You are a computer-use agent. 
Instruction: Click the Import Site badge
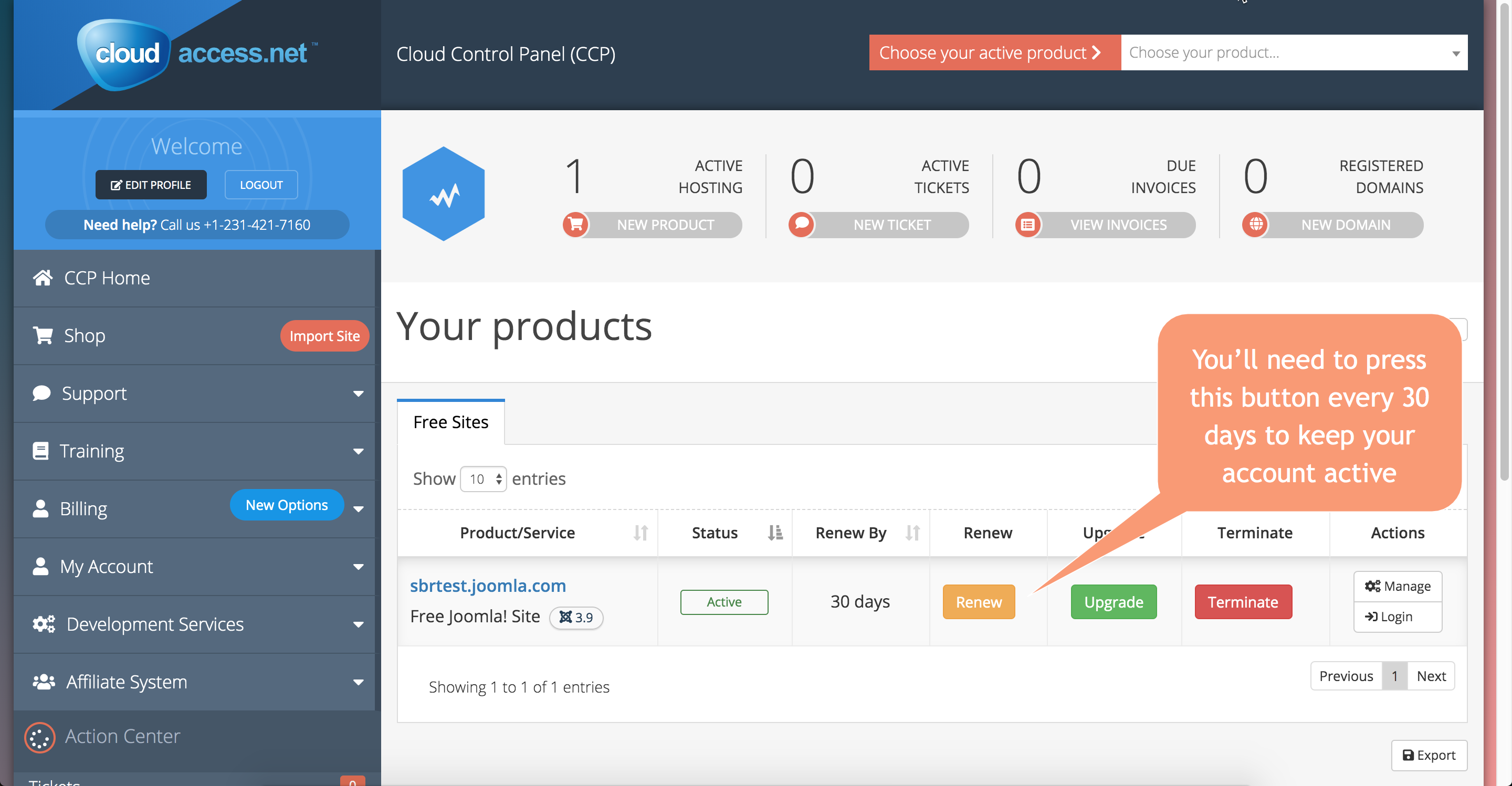coord(324,336)
